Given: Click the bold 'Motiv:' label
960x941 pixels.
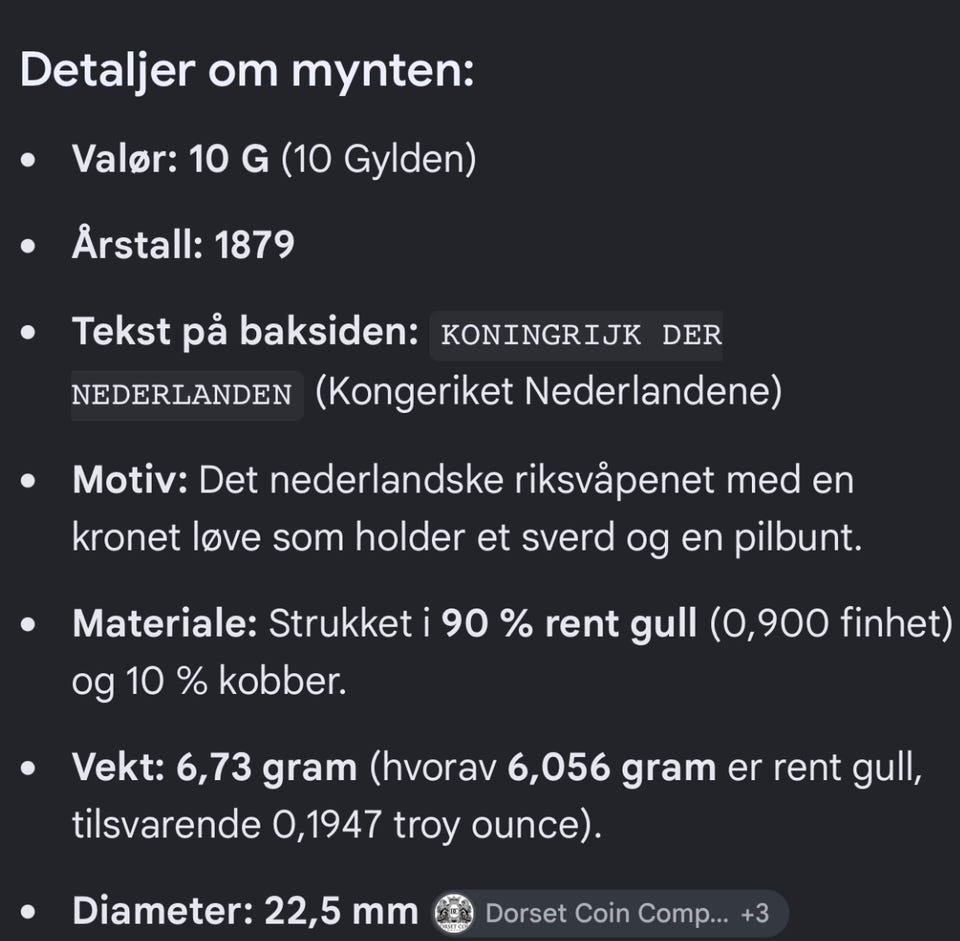Looking at the screenshot, I should pos(130,479).
